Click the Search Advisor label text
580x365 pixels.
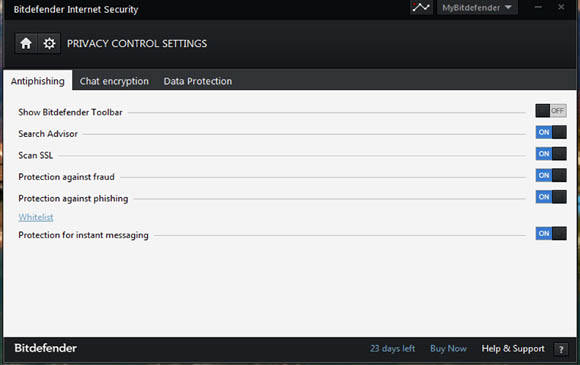[x=48, y=134]
